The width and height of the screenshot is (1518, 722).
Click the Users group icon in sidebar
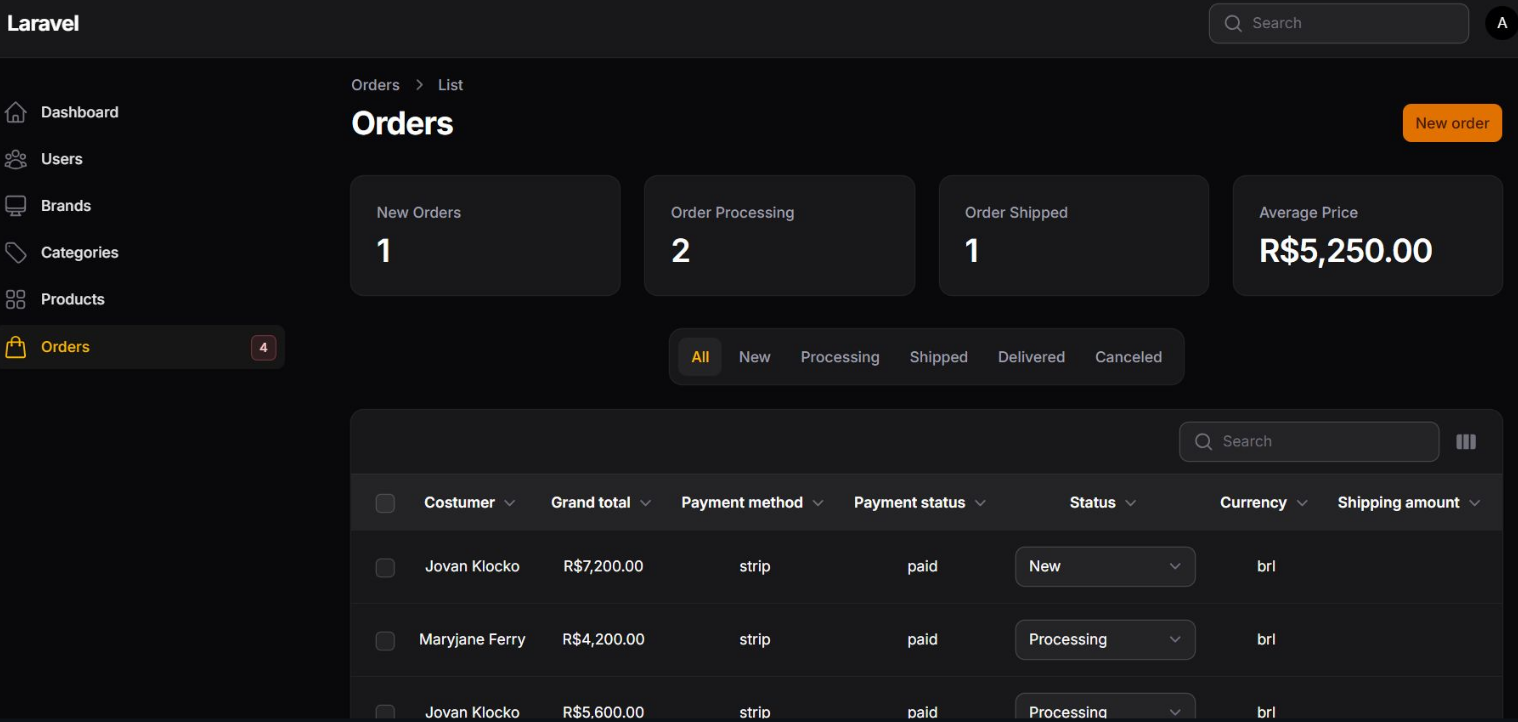pyautogui.click(x=16, y=159)
